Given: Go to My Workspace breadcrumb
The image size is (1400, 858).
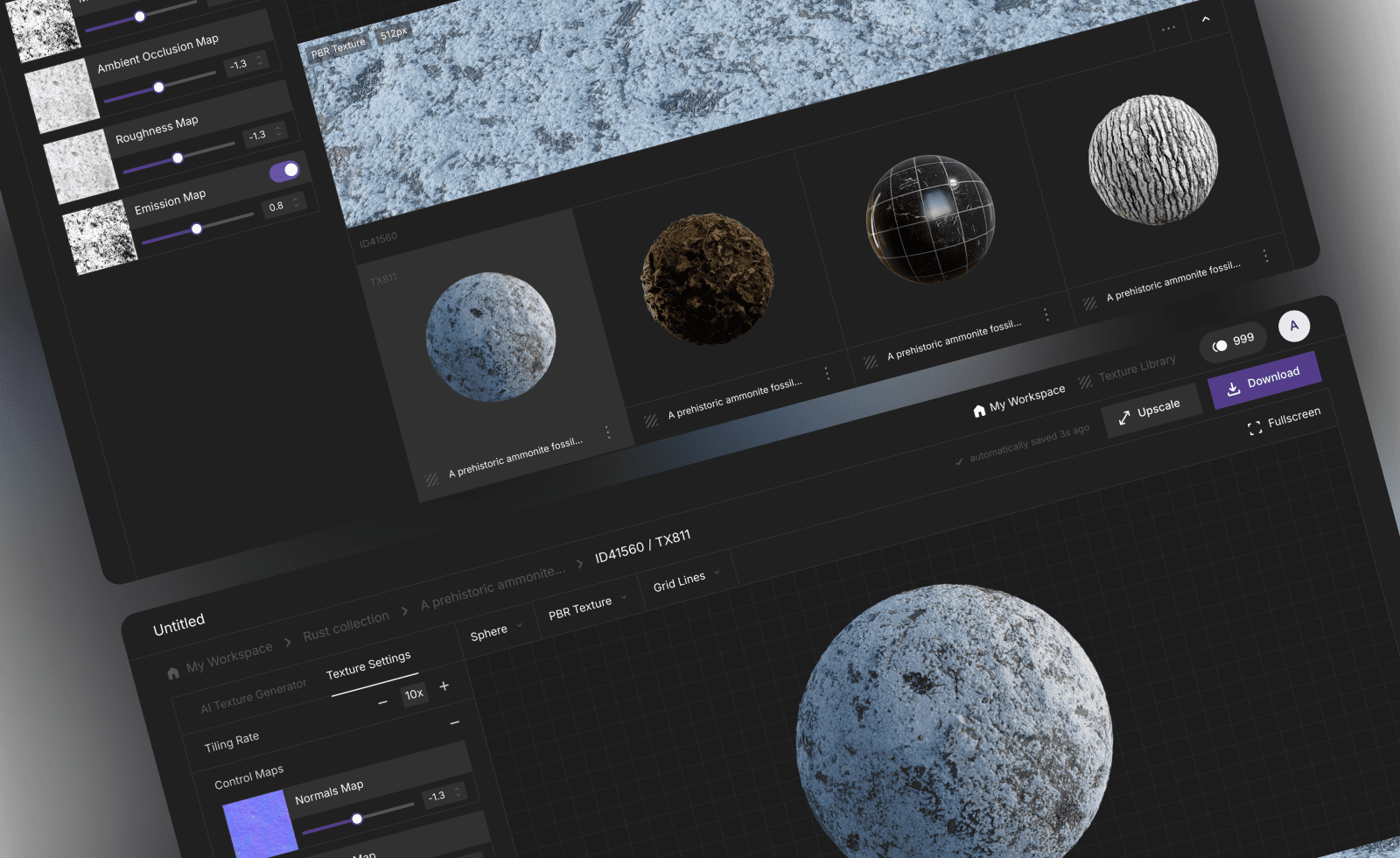Looking at the screenshot, I should (229, 658).
